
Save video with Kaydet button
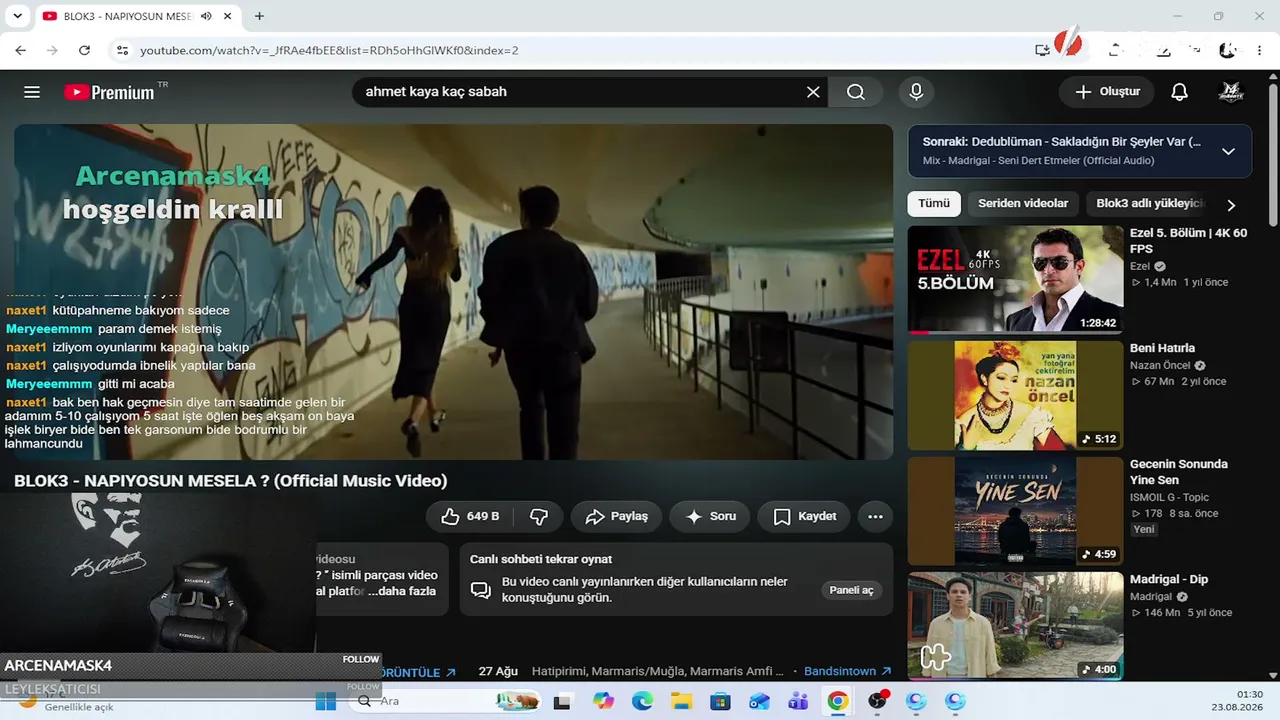point(803,516)
